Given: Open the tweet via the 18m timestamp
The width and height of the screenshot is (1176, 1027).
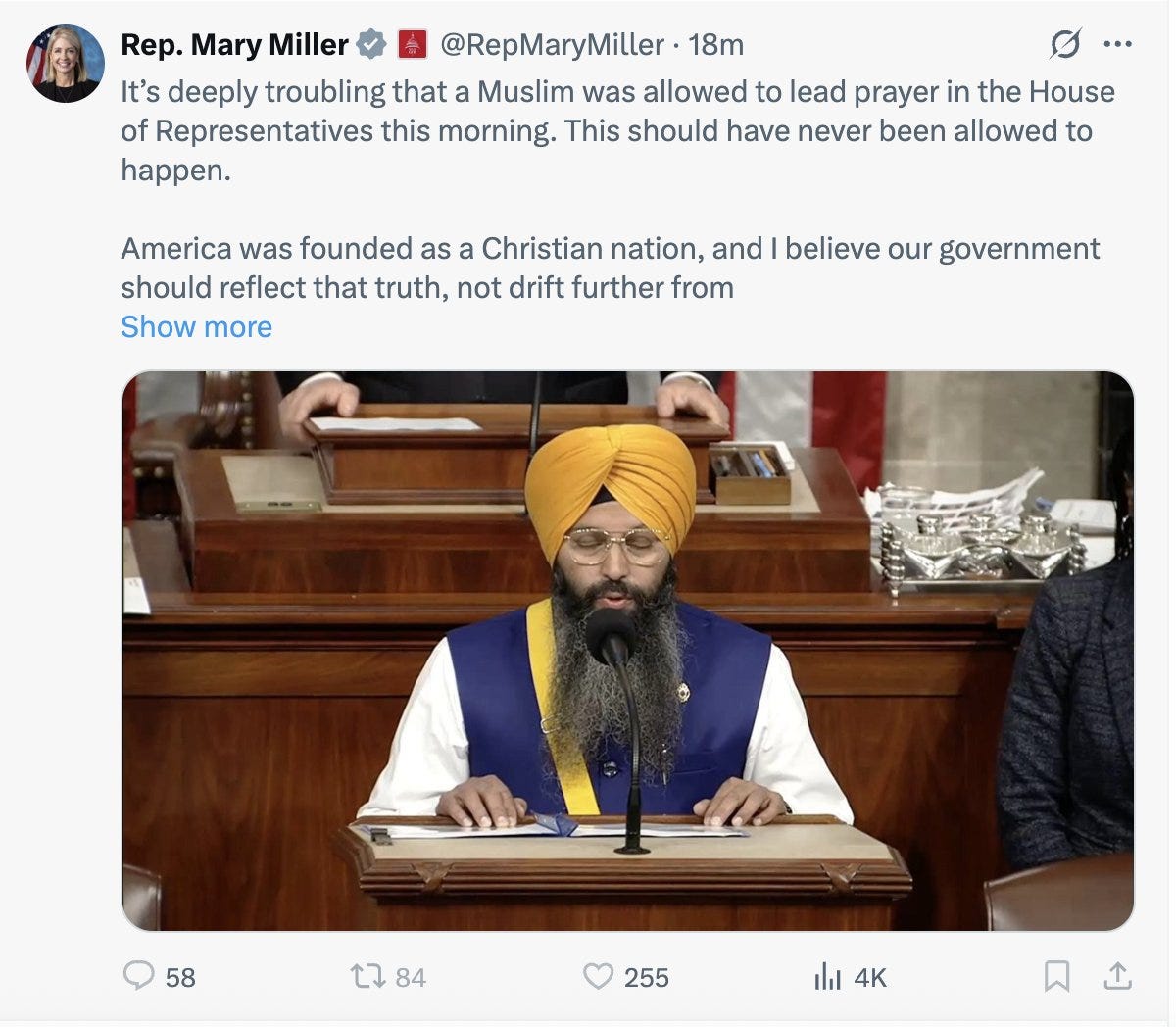Looking at the screenshot, I should tap(718, 43).
